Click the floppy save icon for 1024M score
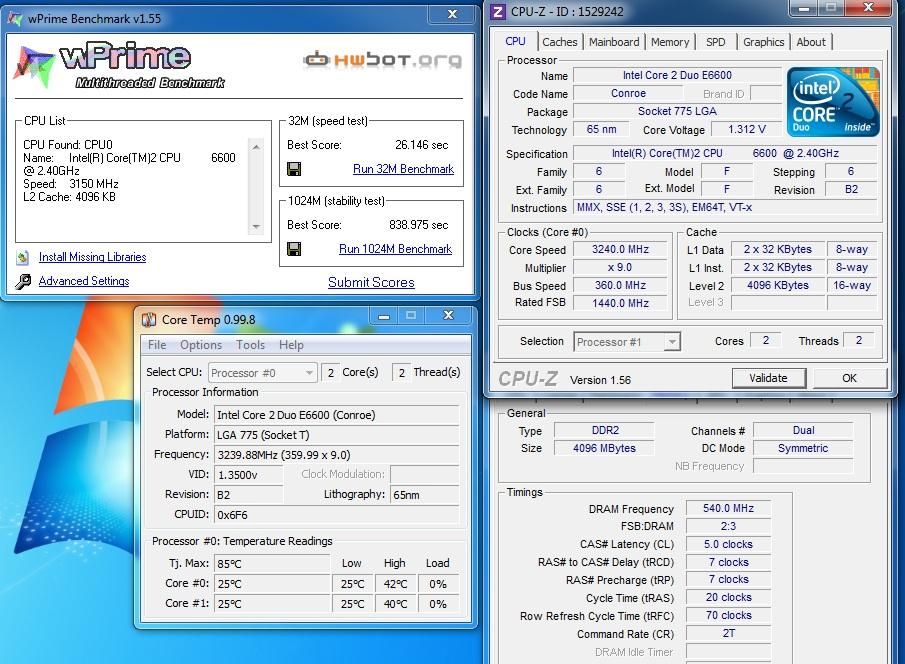This screenshot has height=664, width=905. click(294, 249)
